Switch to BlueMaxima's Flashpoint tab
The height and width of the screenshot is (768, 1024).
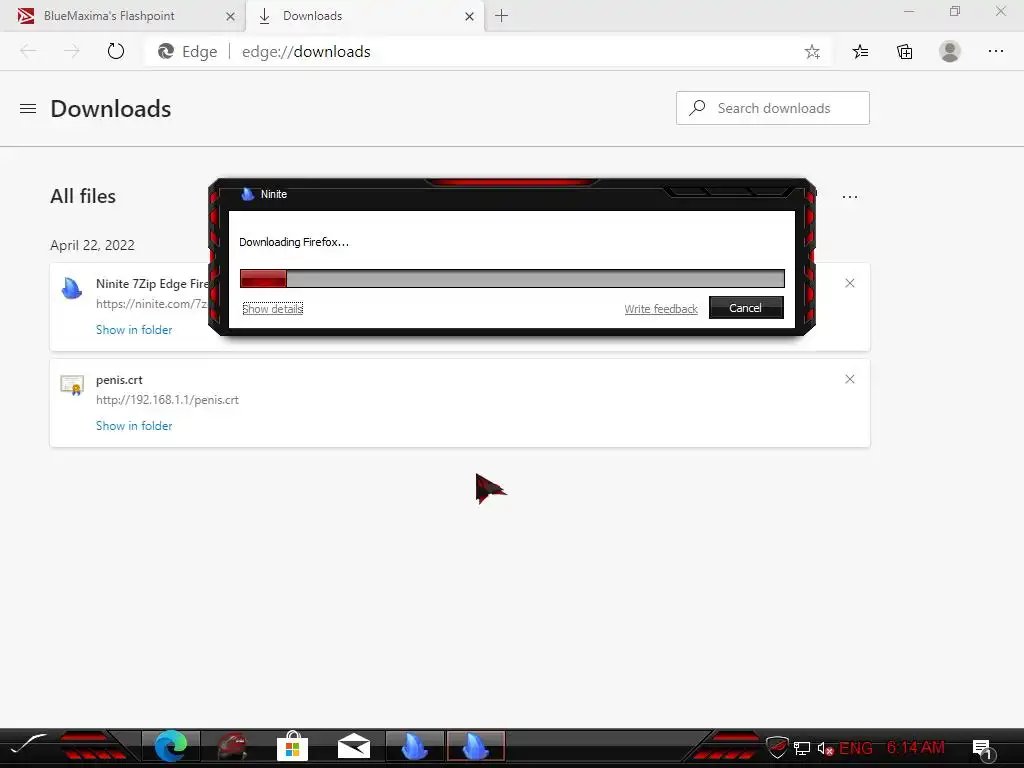(123, 16)
